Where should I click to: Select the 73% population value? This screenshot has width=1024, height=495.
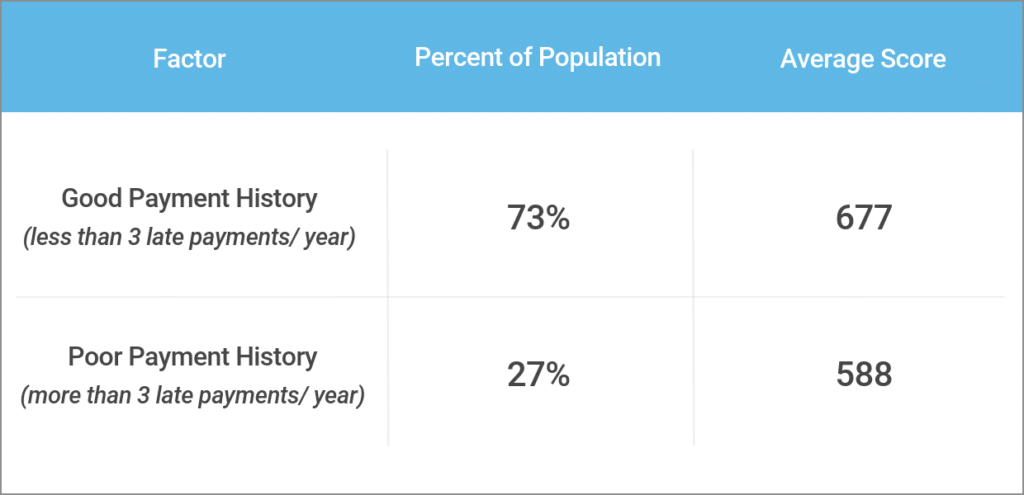click(539, 218)
